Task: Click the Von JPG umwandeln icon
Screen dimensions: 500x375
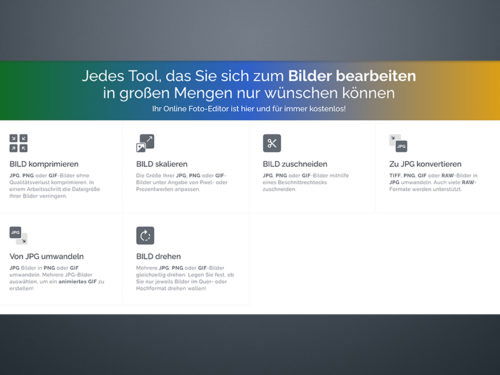Action: 18,235
